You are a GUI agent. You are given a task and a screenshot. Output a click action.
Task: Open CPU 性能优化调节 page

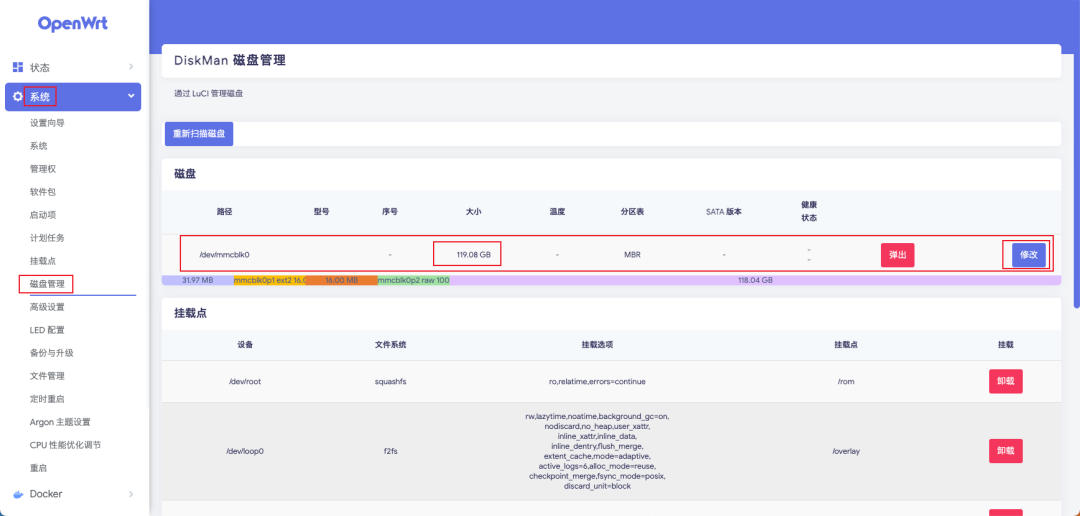65,445
